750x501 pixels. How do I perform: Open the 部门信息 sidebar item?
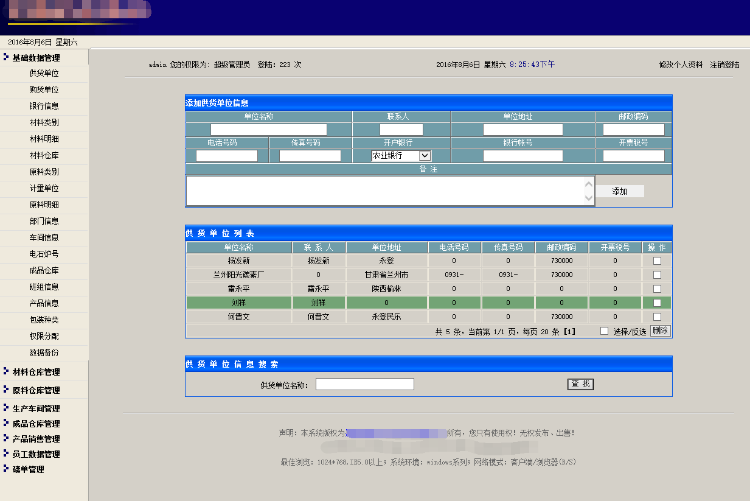coord(44,221)
